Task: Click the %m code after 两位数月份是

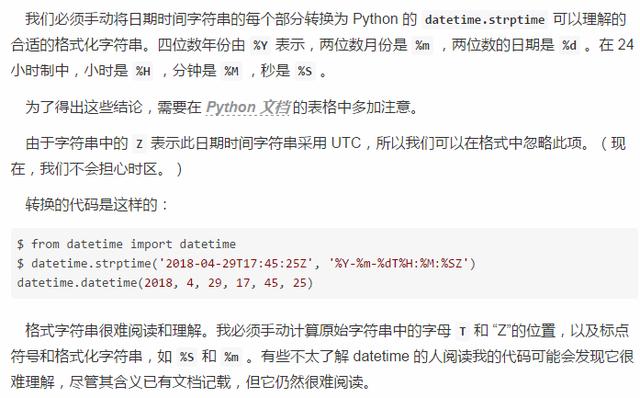Action: pyautogui.click(x=422, y=45)
